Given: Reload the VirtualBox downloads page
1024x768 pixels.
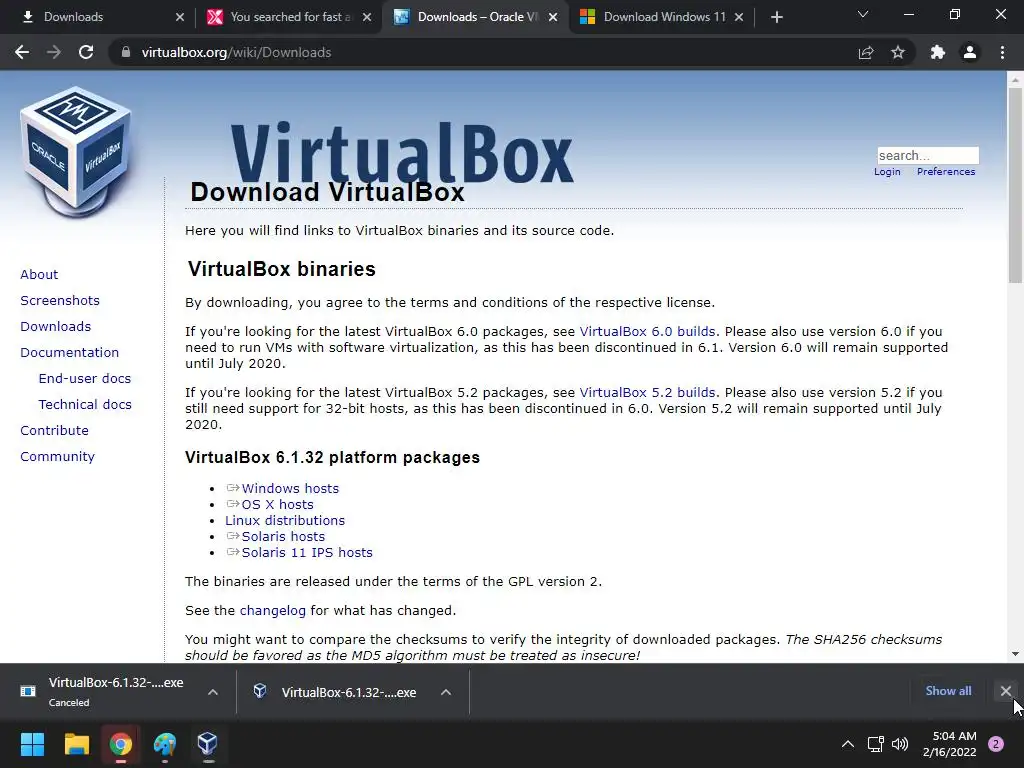Looking at the screenshot, I should point(86,52).
